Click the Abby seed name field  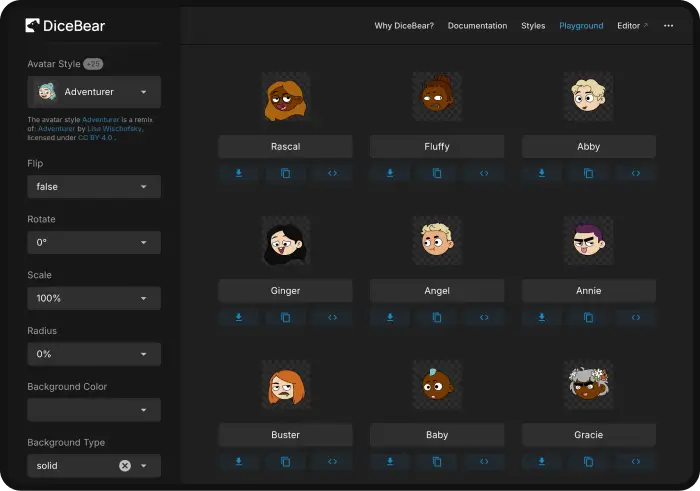click(589, 146)
